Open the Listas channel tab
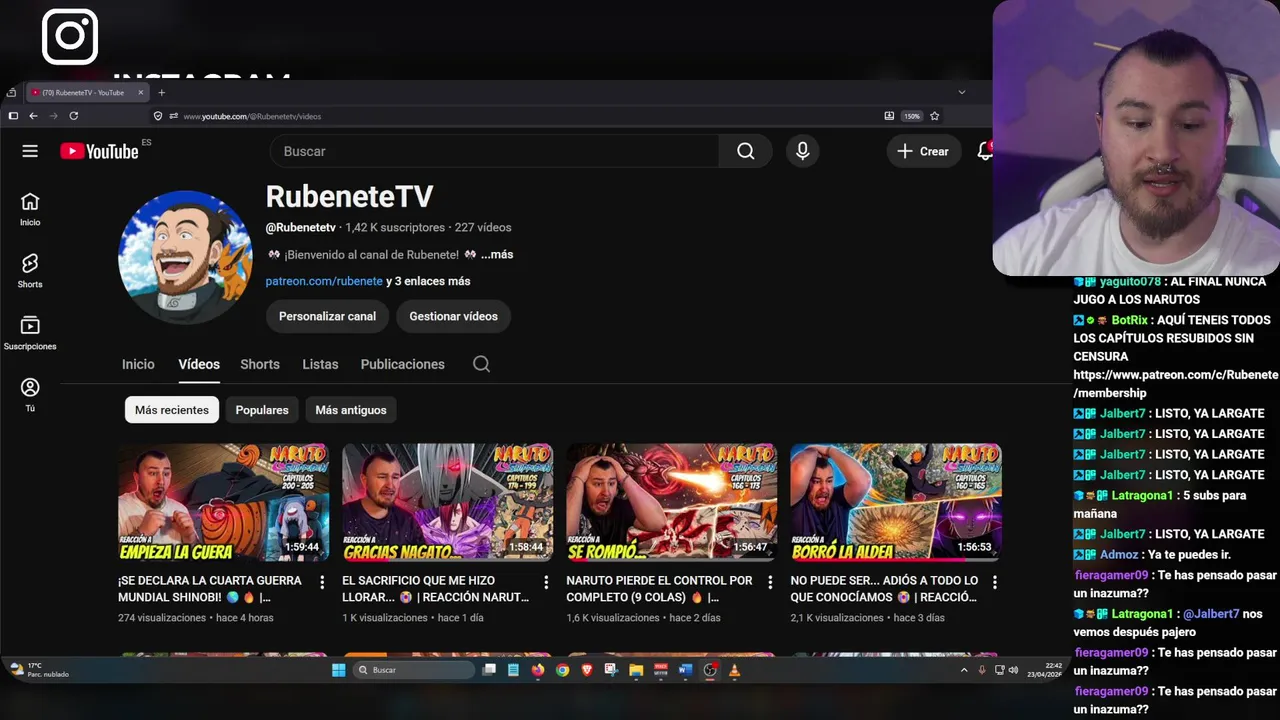 pyautogui.click(x=320, y=364)
